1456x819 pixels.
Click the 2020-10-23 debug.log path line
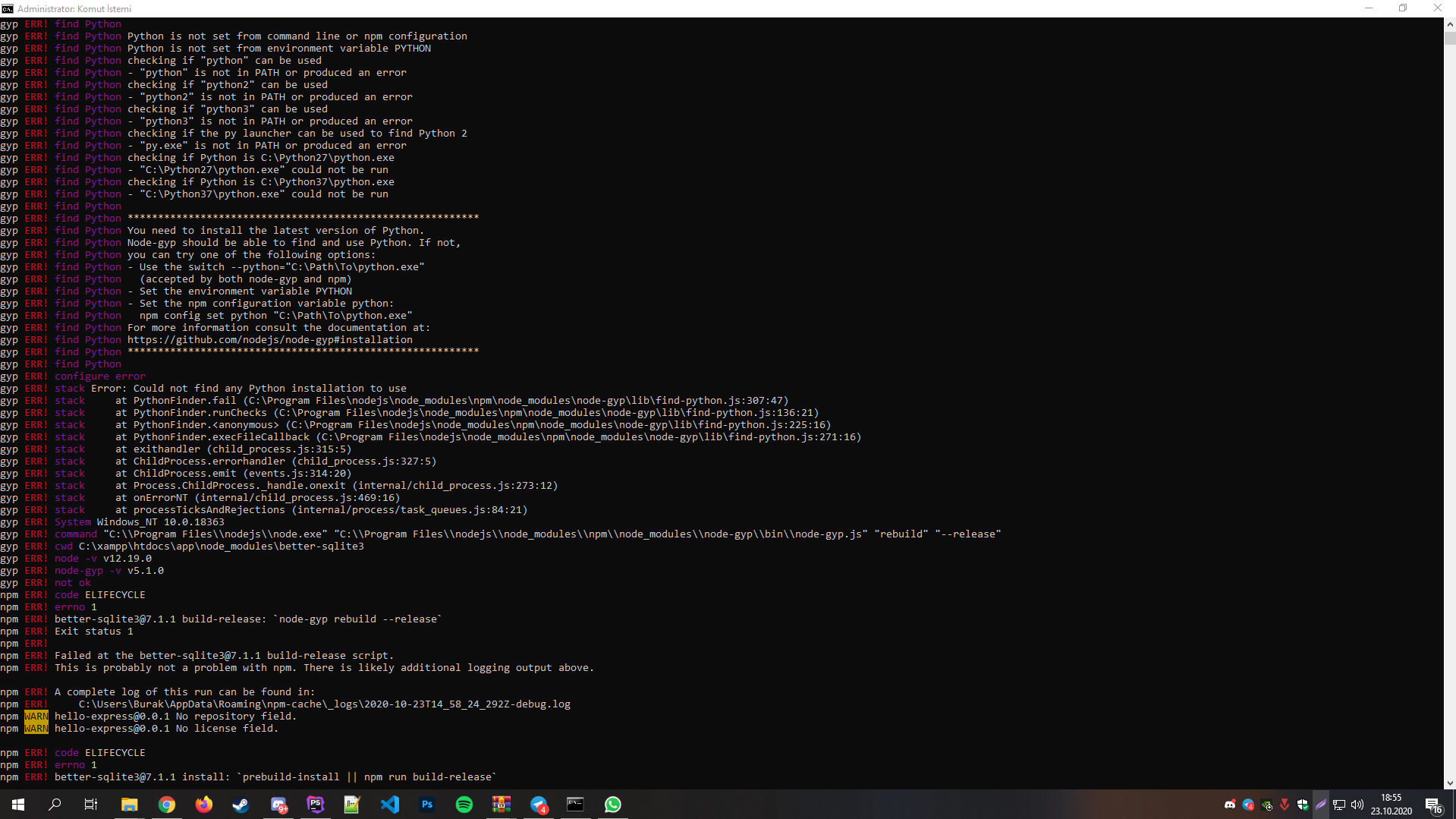click(325, 704)
